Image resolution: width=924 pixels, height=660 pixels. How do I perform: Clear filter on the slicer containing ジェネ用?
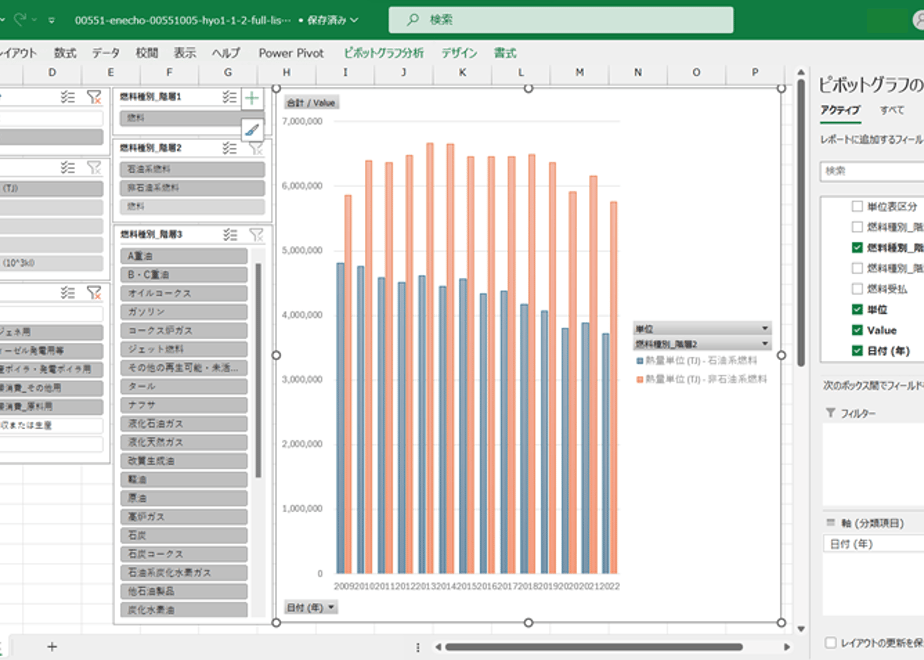coord(94,292)
